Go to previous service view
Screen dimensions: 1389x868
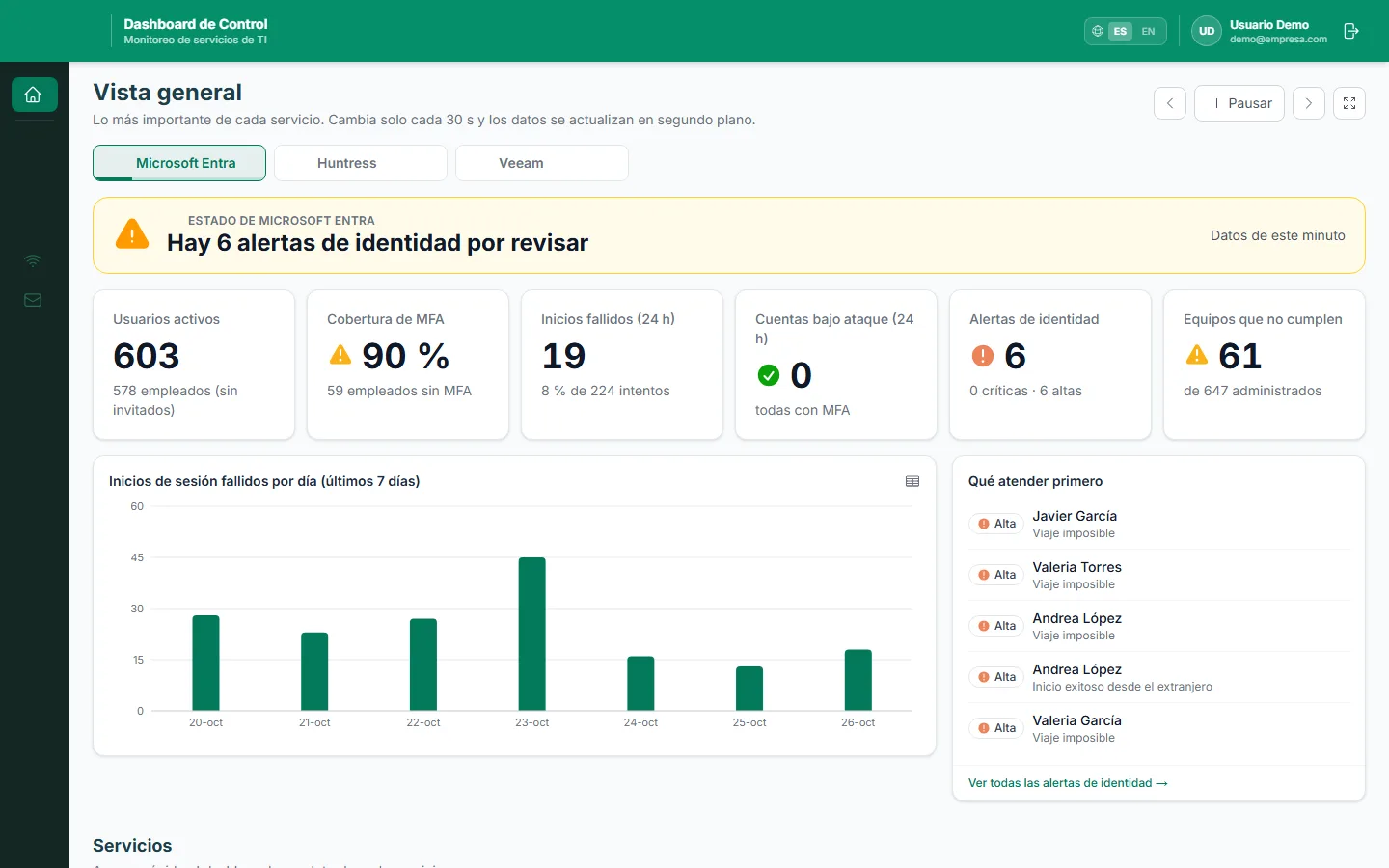click(x=1170, y=103)
